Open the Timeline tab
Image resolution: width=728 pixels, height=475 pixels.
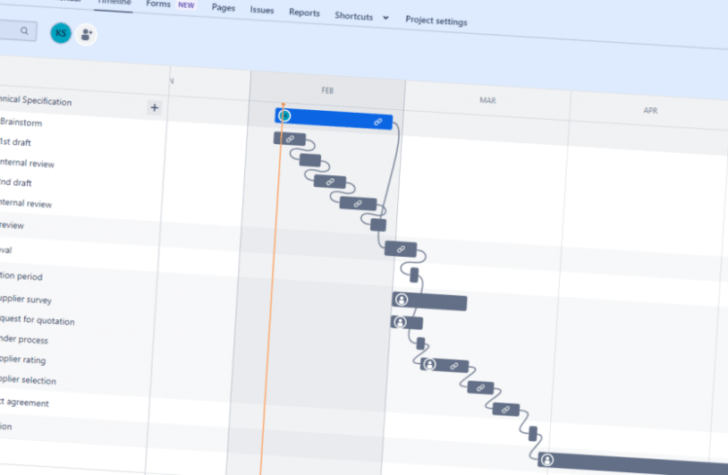(x=112, y=3)
